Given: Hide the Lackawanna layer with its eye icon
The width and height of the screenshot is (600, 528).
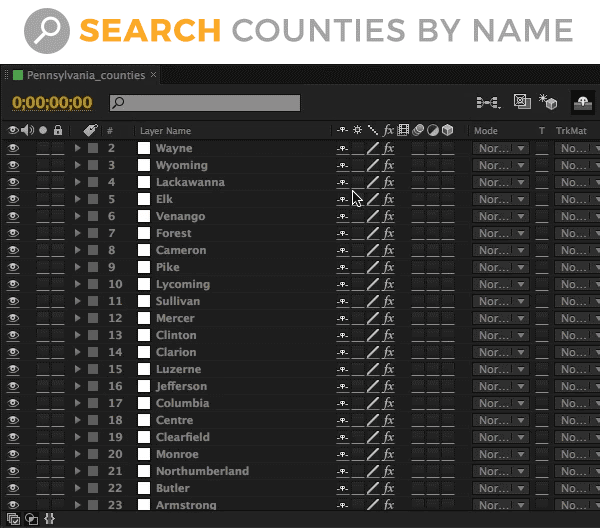Looking at the screenshot, I should point(13,182).
